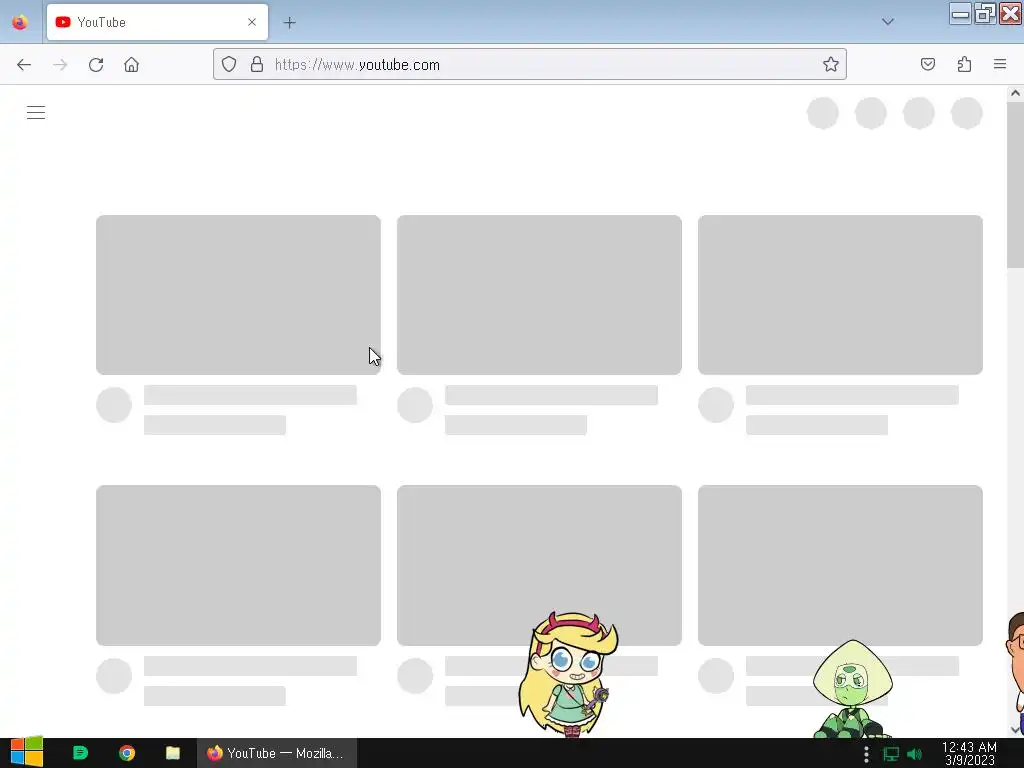
Task: Click the vertical scrollbar thumb
Action: tap(1015, 184)
